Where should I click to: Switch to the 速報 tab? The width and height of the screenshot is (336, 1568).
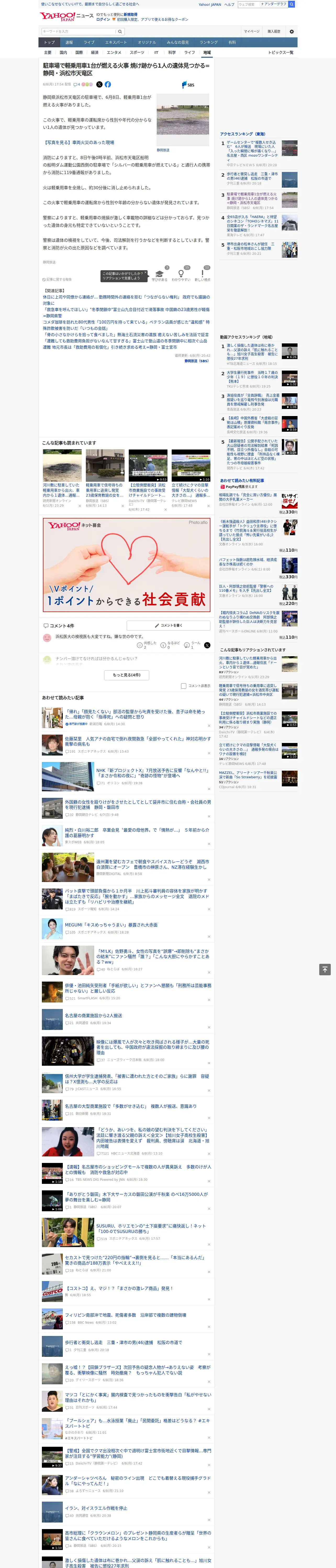click(69, 43)
